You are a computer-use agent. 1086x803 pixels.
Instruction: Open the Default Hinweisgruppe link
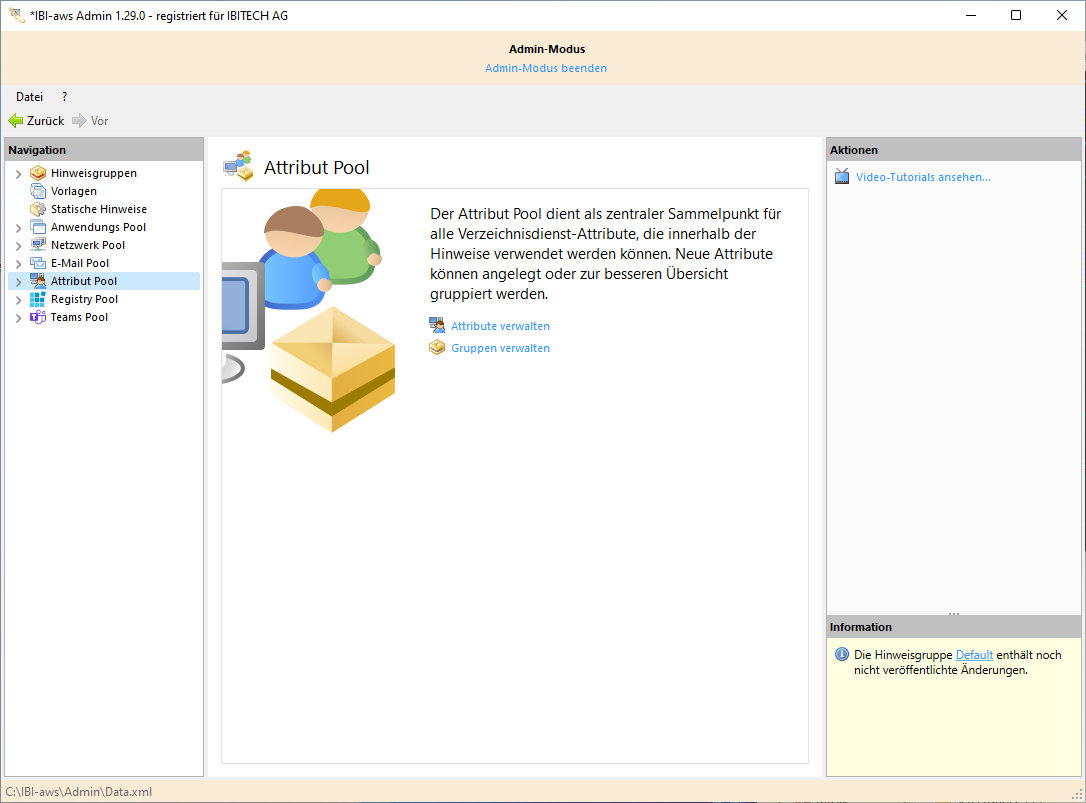coord(974,655)
